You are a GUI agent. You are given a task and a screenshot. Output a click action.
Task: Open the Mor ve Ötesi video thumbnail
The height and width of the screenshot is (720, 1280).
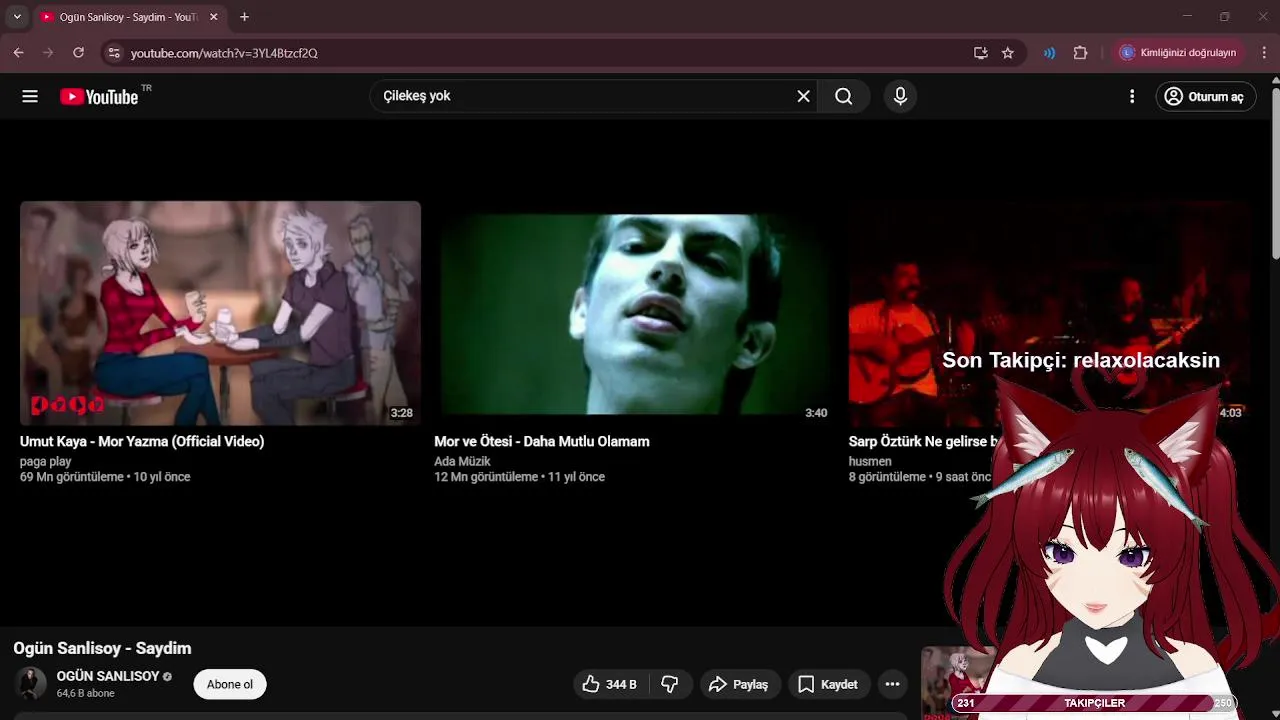(635, 313)
